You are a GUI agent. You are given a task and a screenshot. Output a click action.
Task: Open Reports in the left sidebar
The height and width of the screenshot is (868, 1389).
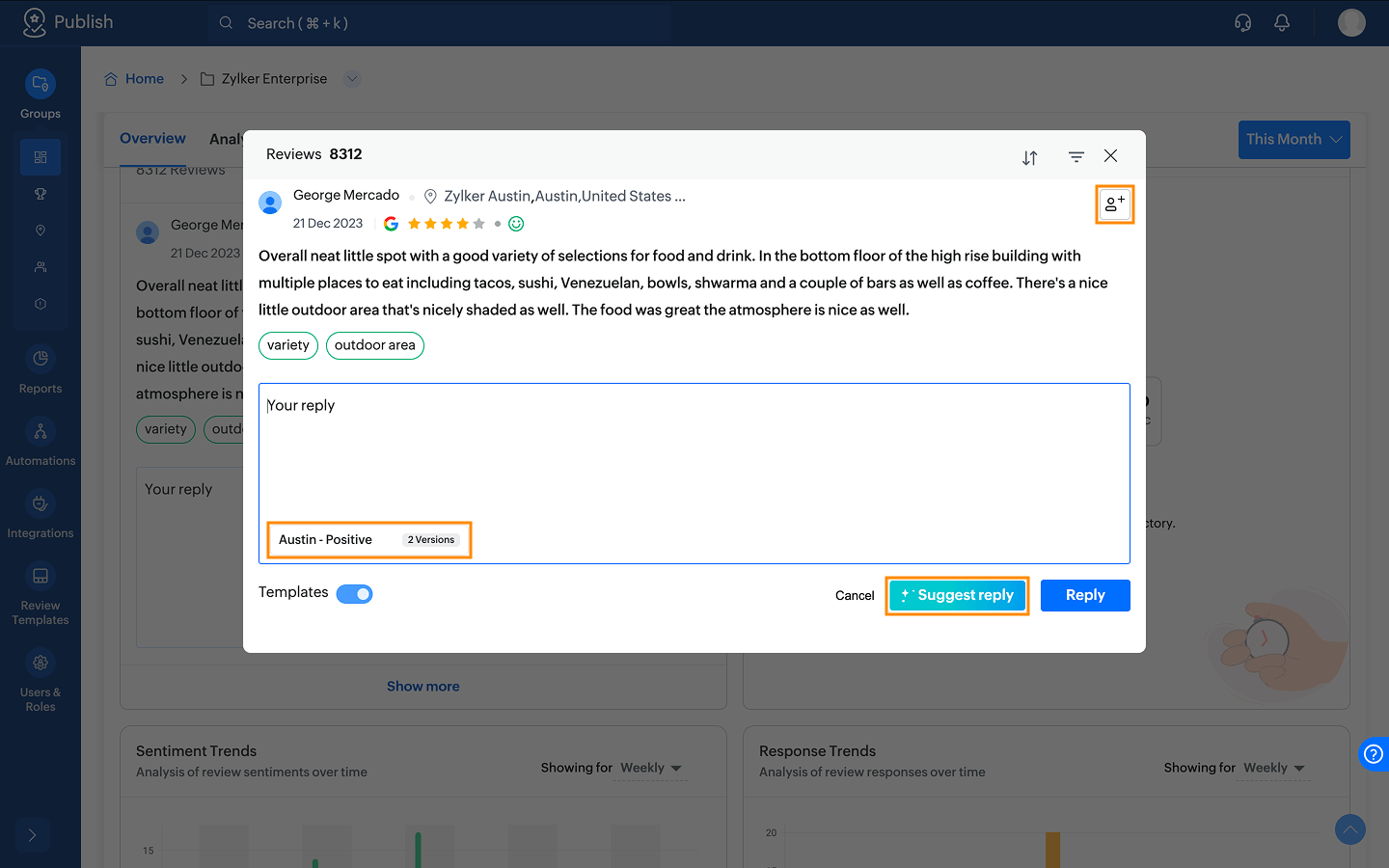pos(41,369)
